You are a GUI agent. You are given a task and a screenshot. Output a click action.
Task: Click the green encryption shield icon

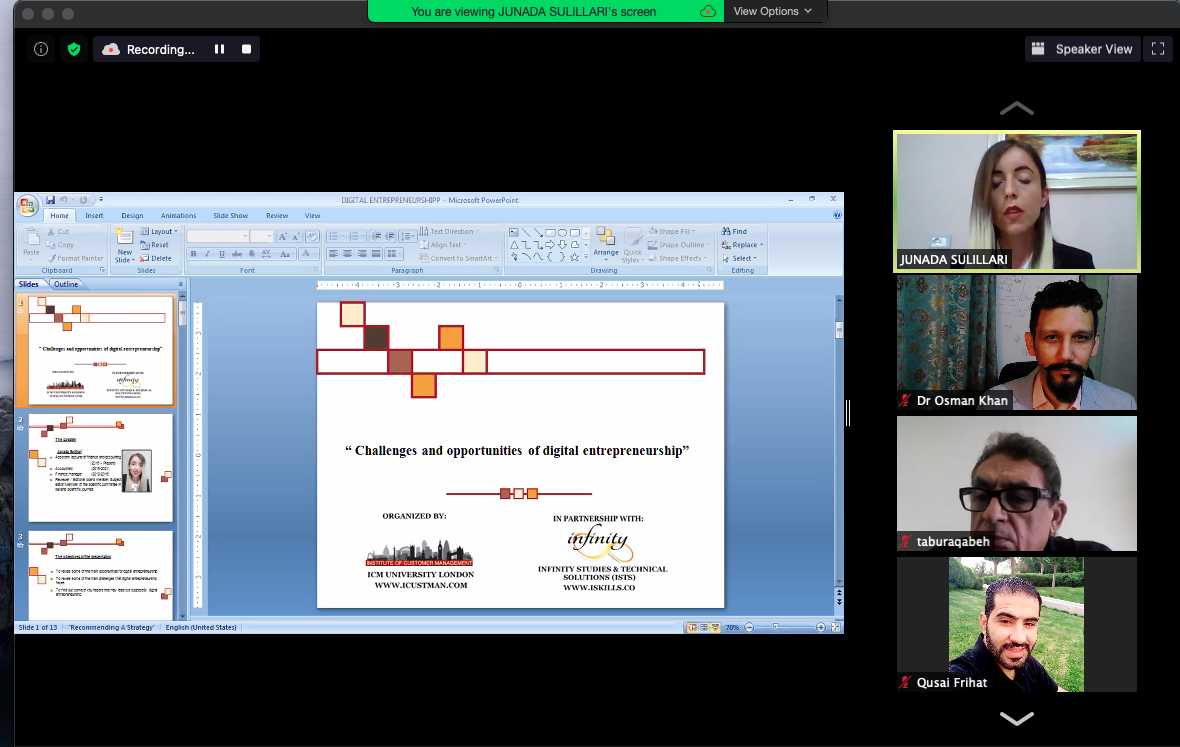pyautogui.click(x=74, y=49)
